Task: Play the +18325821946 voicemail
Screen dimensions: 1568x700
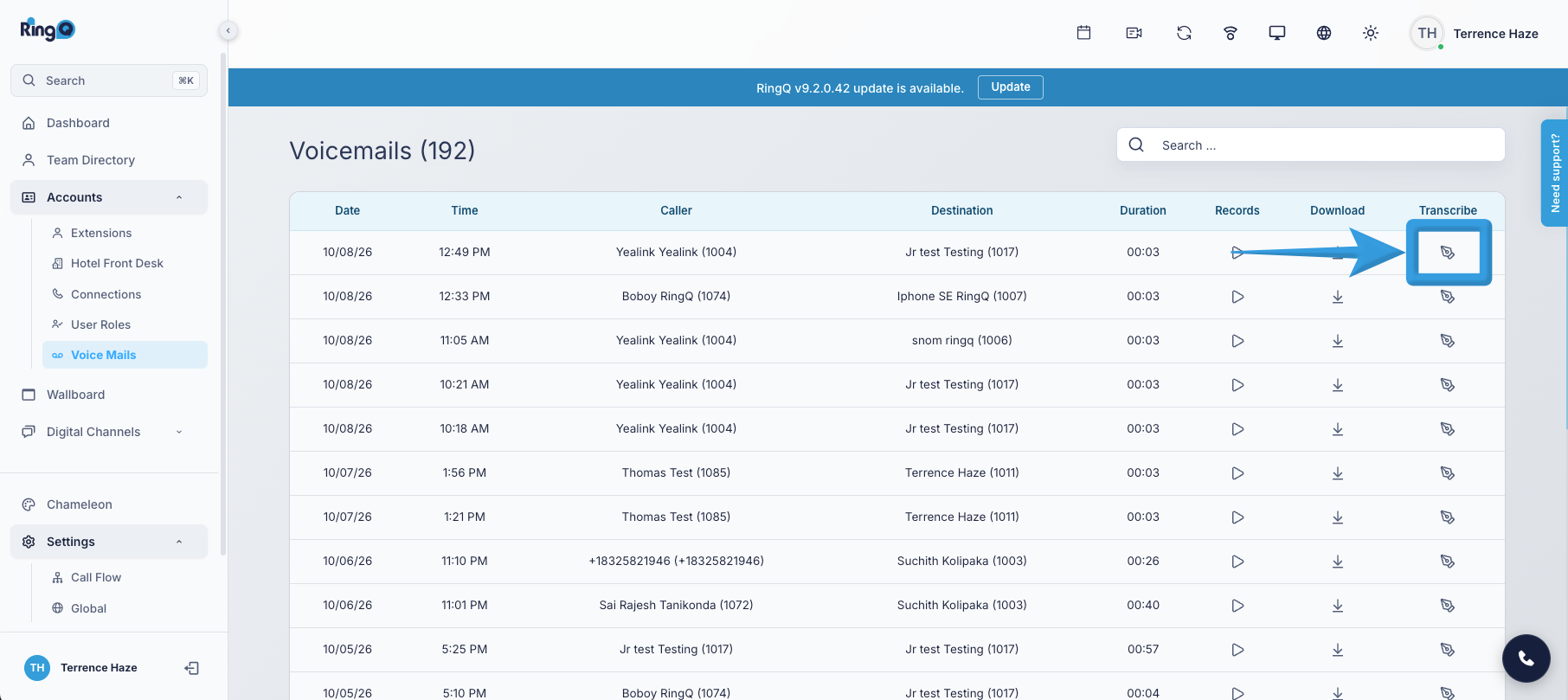Action: pyautogui.click(x=1237, y=562)
